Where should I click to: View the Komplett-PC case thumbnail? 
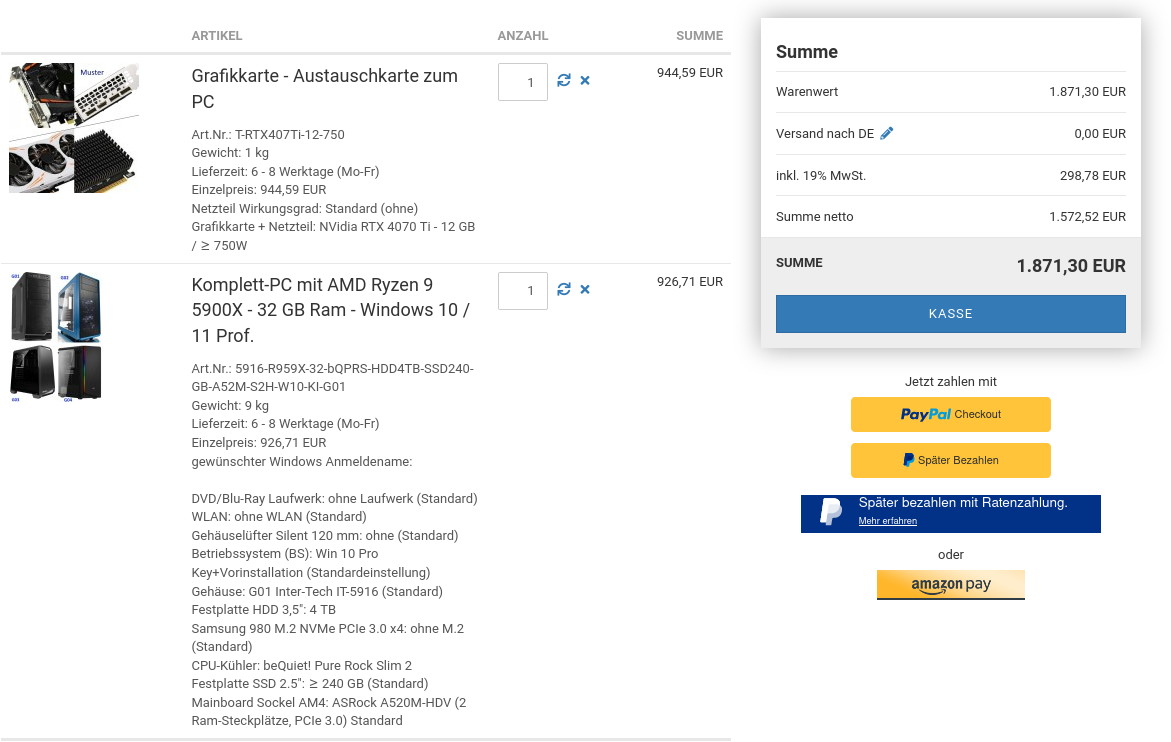click(x=55, y=337)
